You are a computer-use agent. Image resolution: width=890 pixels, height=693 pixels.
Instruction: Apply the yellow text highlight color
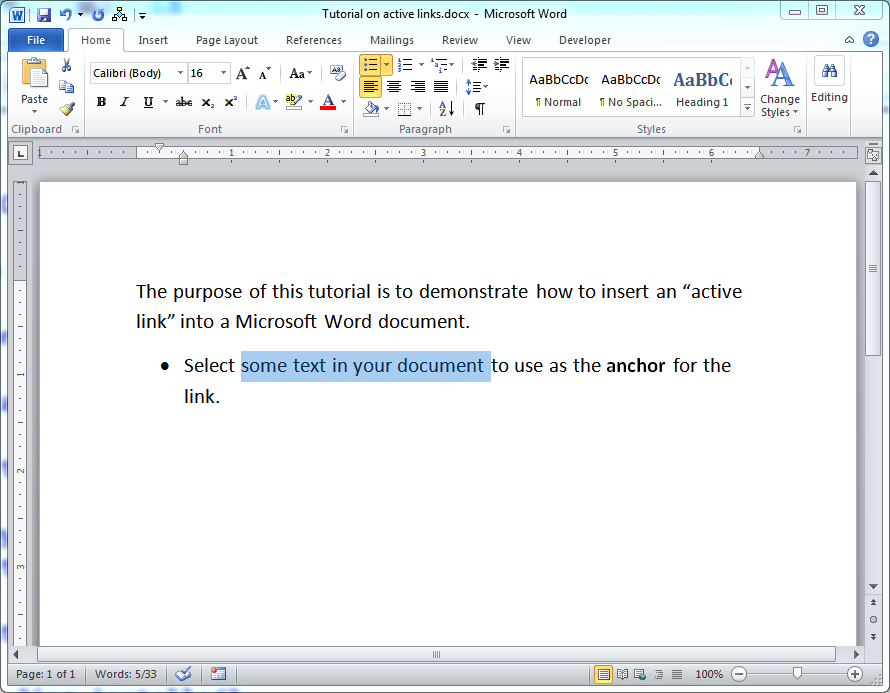tap(293, 102)
